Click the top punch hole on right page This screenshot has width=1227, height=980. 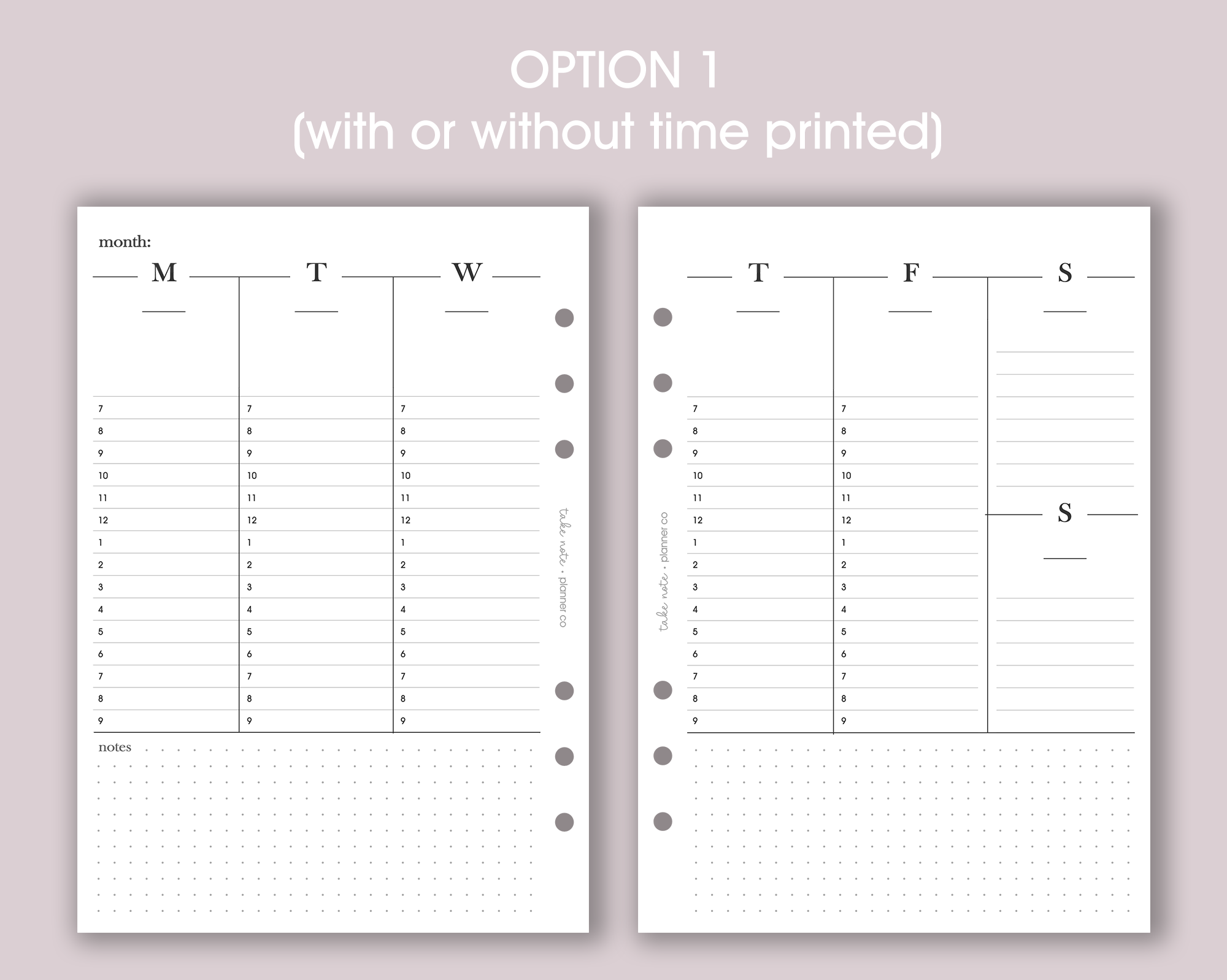pyautogui.click(x=663, y=317)
